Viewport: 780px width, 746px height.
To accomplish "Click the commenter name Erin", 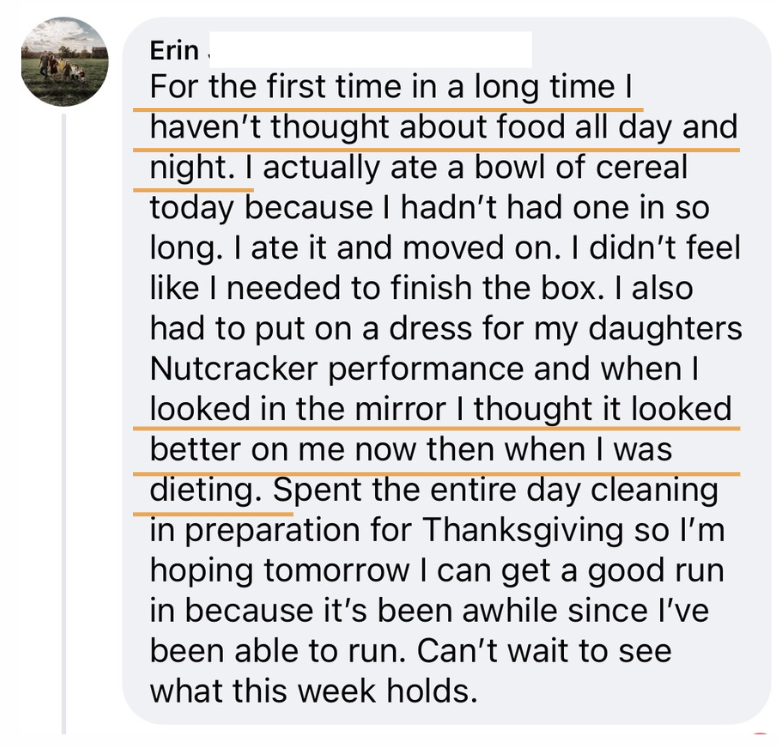I will coord(174,50).
